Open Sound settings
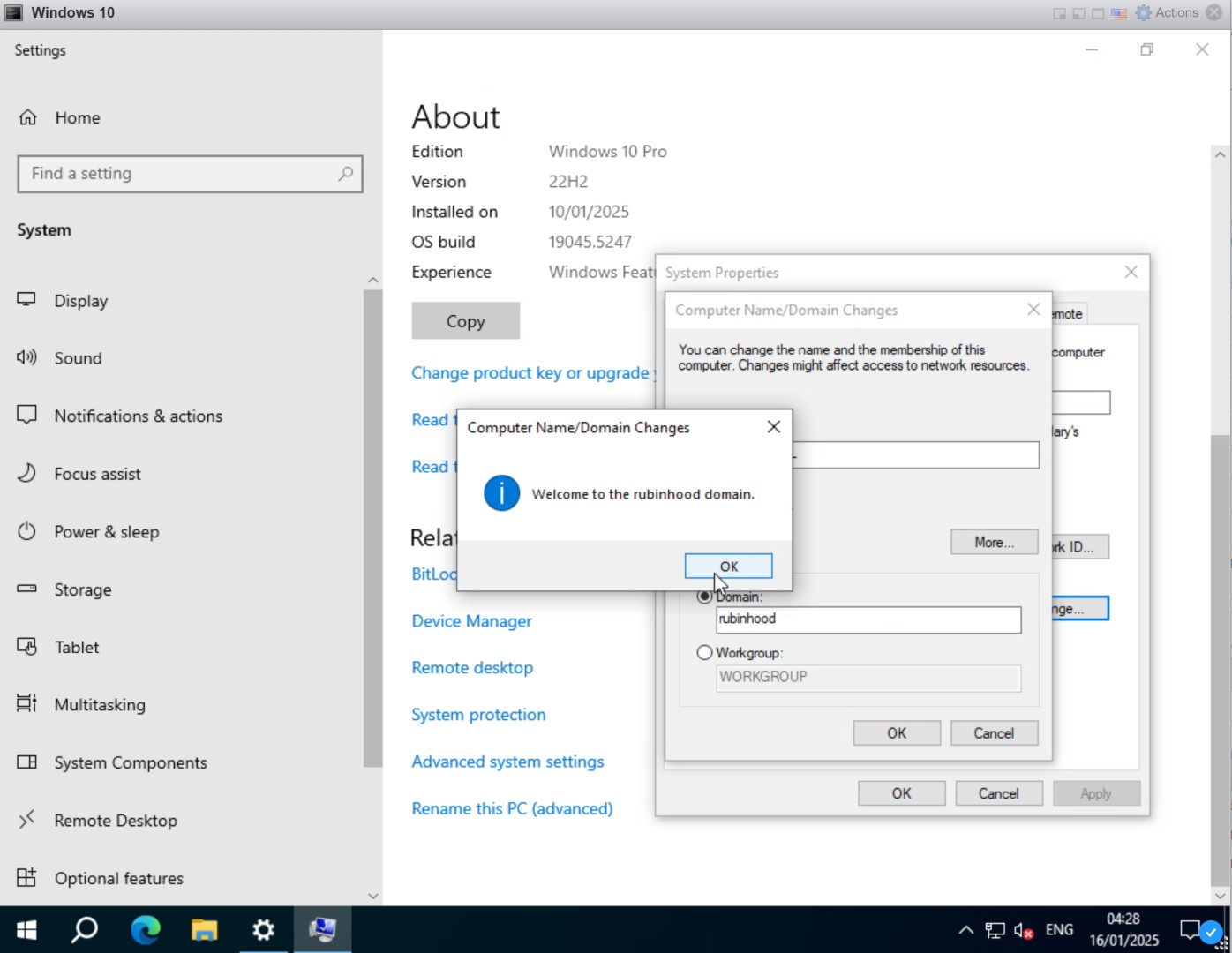 pyautogui.click(x=78, y=358)
